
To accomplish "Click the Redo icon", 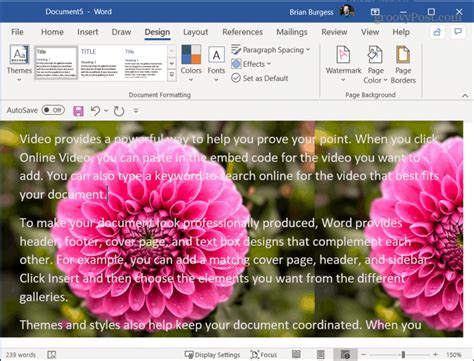I will pyautogui.click(x=119, y=111).
